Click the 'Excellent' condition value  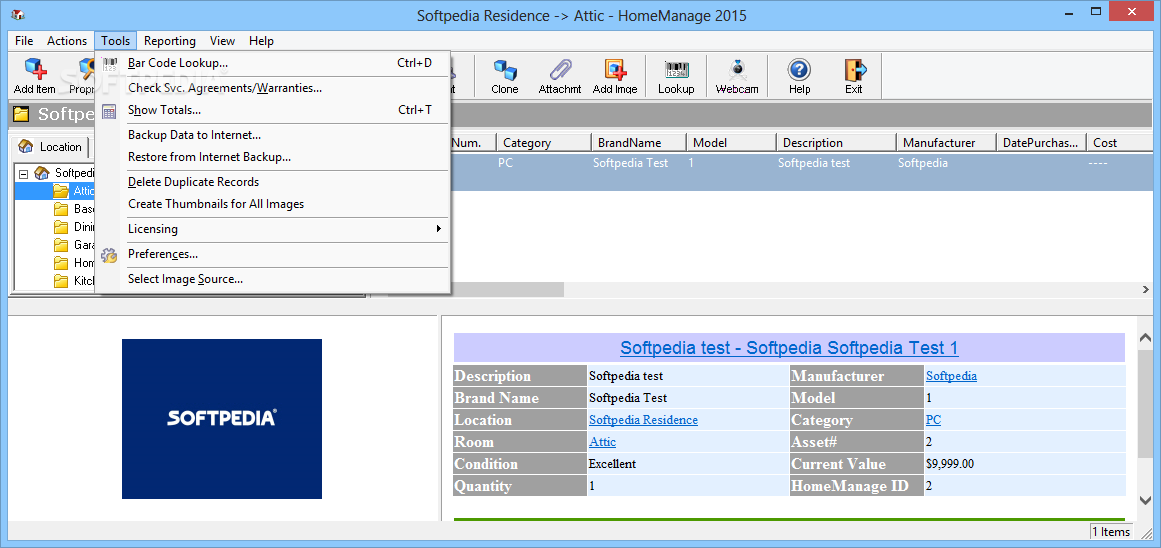(x=612, y=464)
